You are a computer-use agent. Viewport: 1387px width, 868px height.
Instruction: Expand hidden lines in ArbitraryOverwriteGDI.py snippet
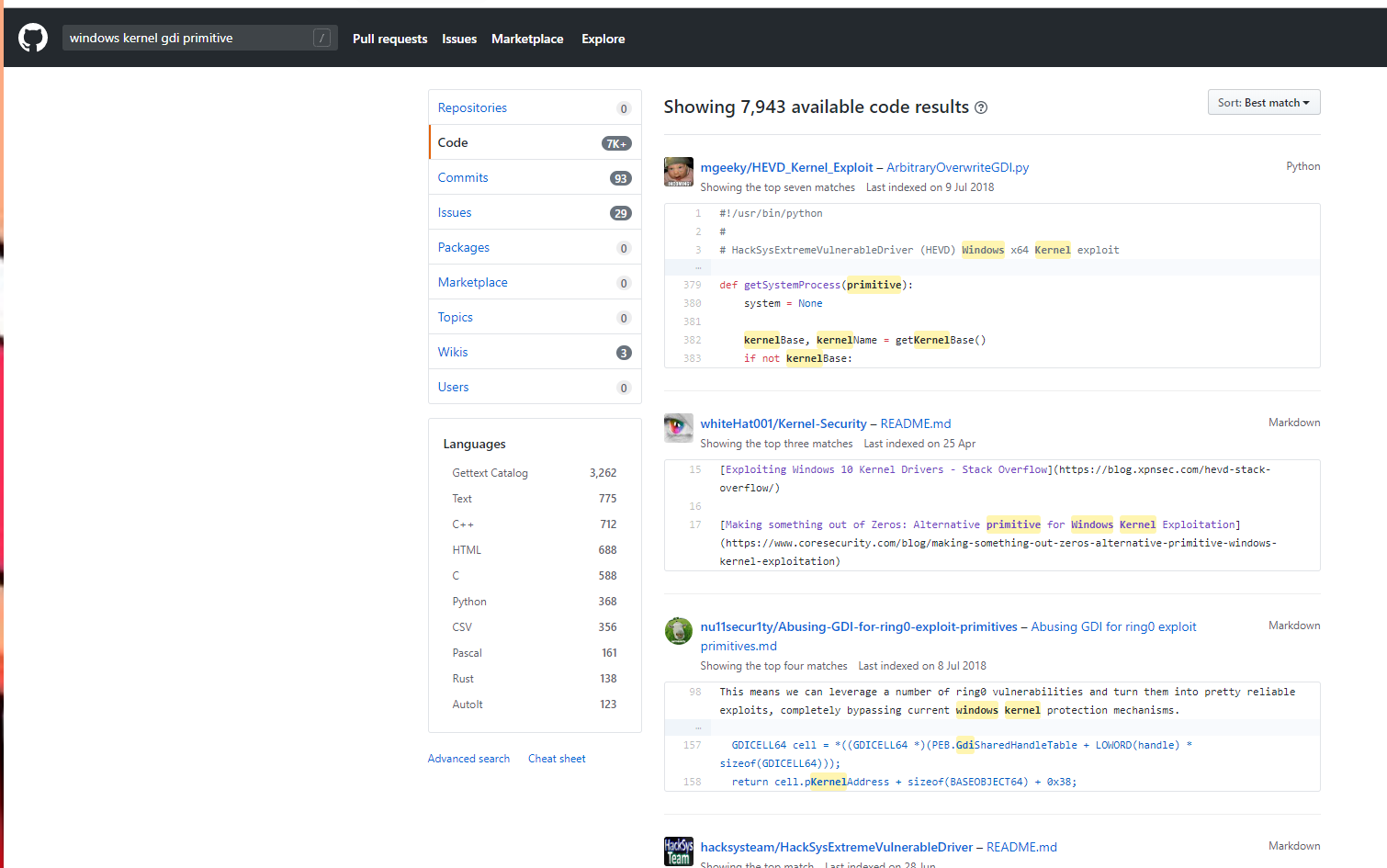pos(698,267)
